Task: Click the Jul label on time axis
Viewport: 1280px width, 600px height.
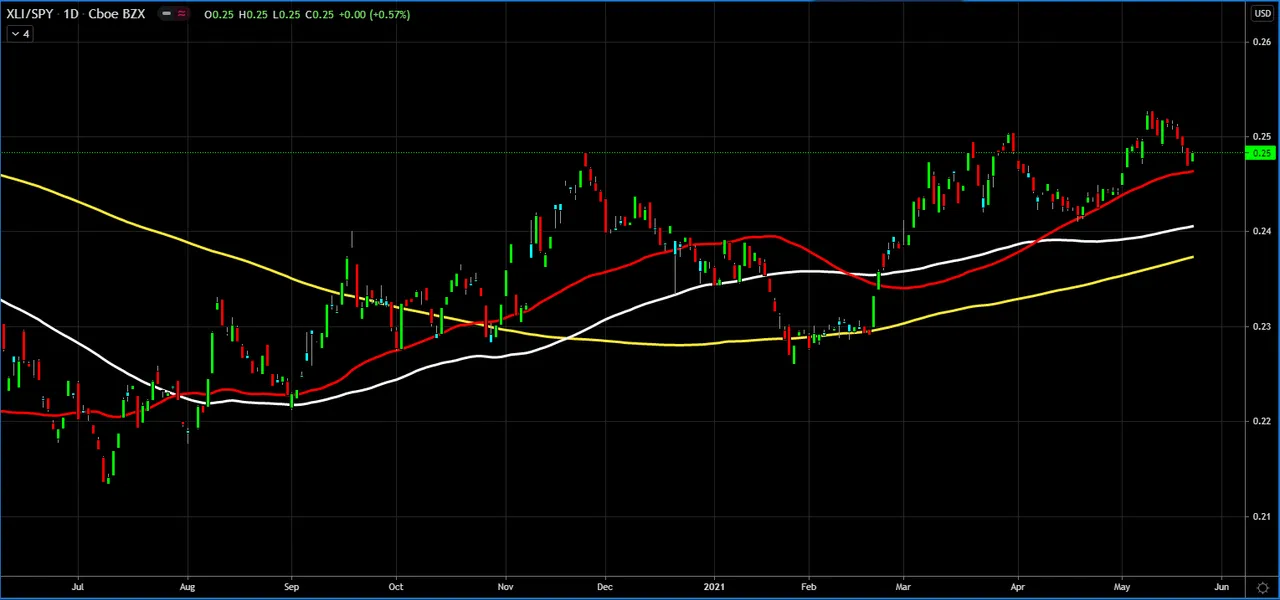Action: (77, 588)
